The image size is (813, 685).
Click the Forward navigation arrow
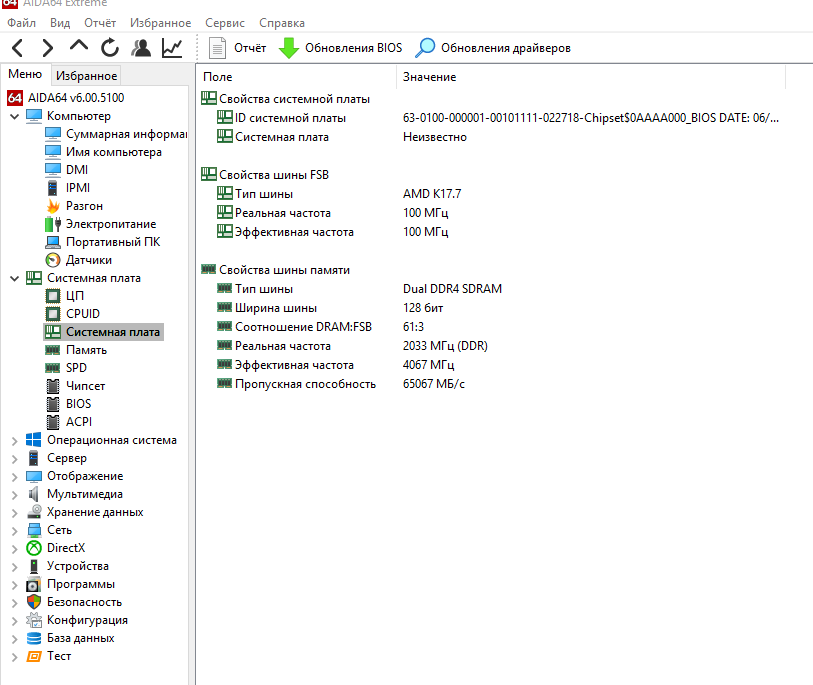coord(47,48)
